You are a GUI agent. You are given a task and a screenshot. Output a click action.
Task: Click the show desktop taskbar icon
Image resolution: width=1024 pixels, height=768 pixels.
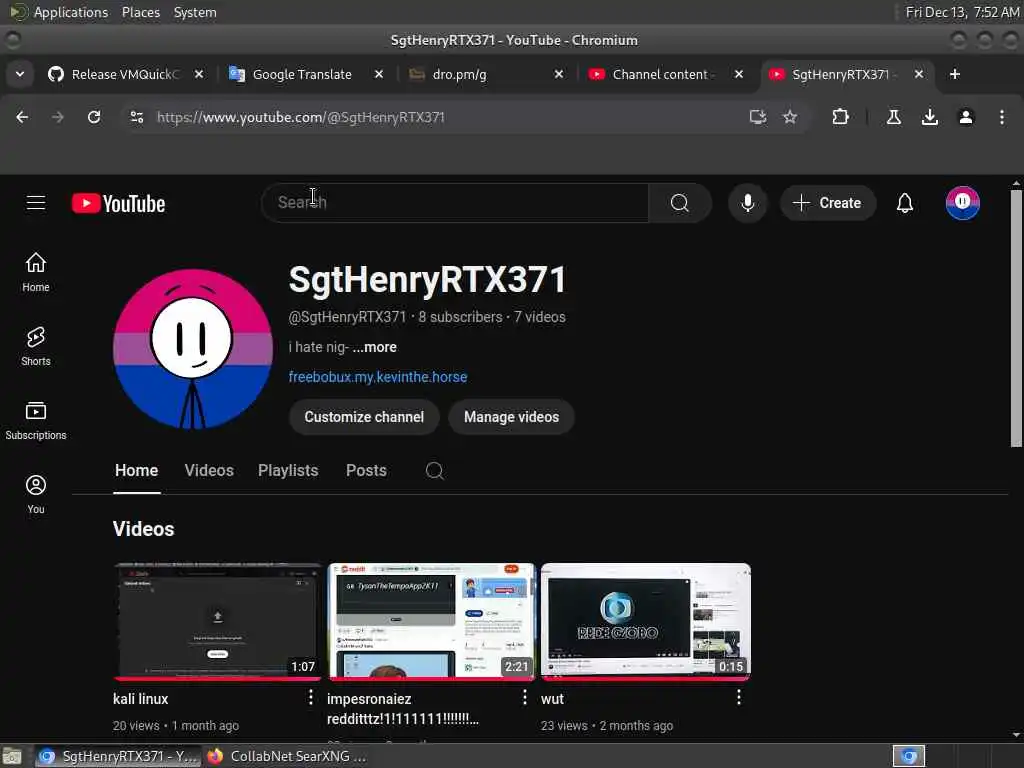coord(12,757)
